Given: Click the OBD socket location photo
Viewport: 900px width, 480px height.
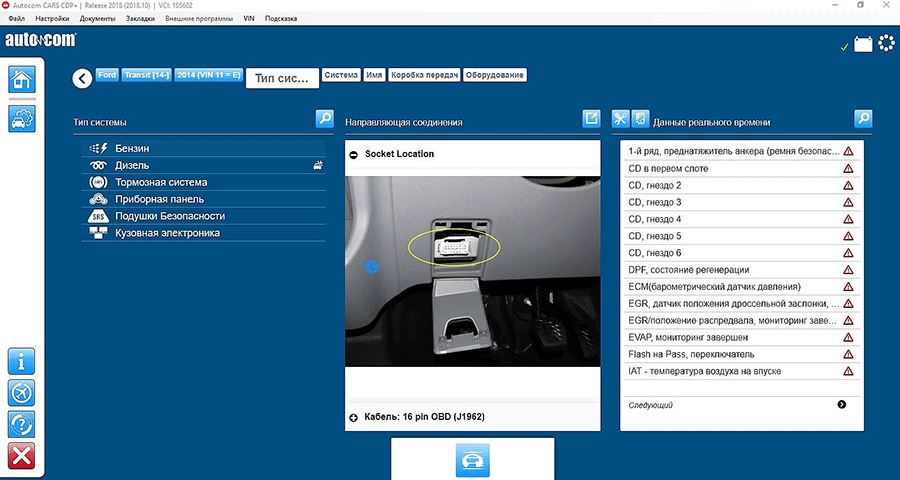Looking at the screenshot, I should pos(472,271).
